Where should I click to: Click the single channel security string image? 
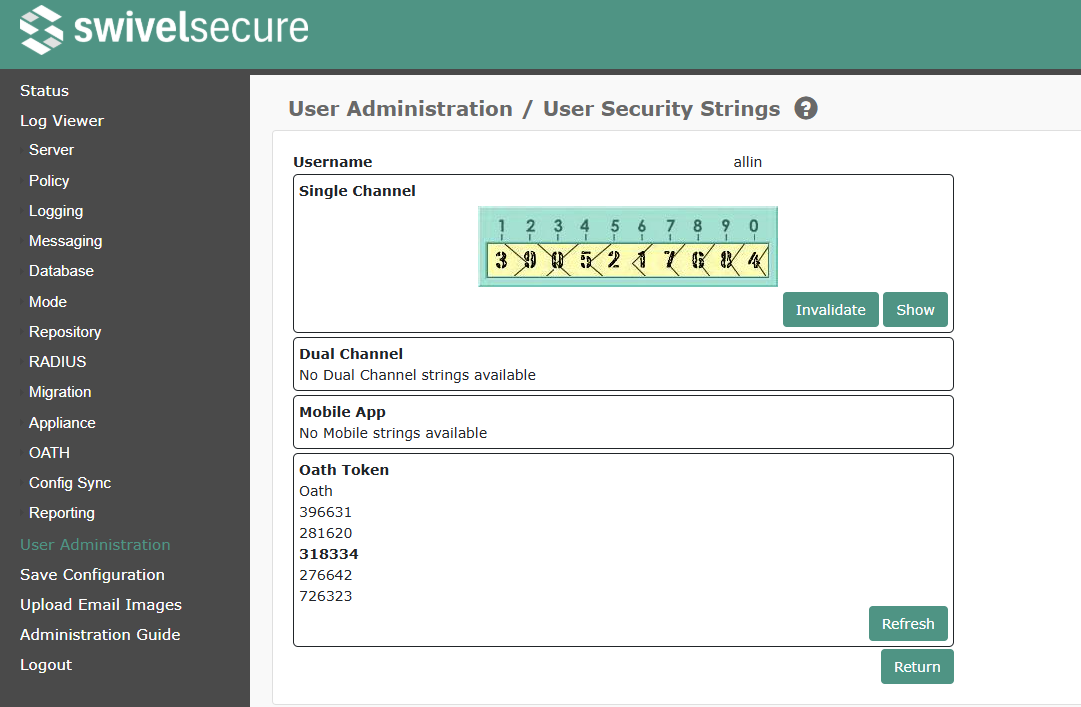(628, 246)
